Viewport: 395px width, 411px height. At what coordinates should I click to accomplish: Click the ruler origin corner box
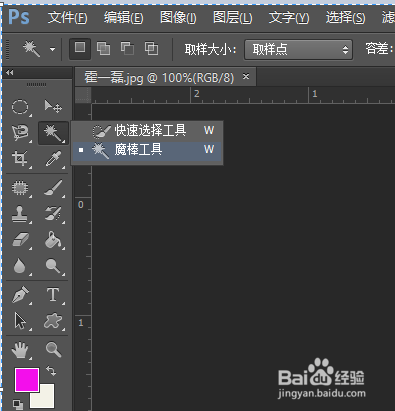83,95
